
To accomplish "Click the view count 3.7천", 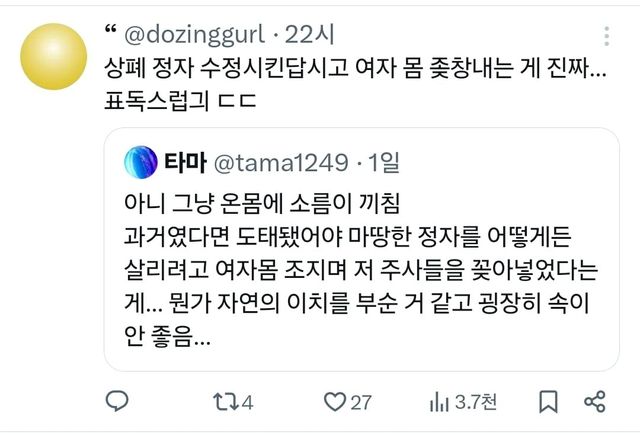I will pyautogui.click(x=476, y=402).
